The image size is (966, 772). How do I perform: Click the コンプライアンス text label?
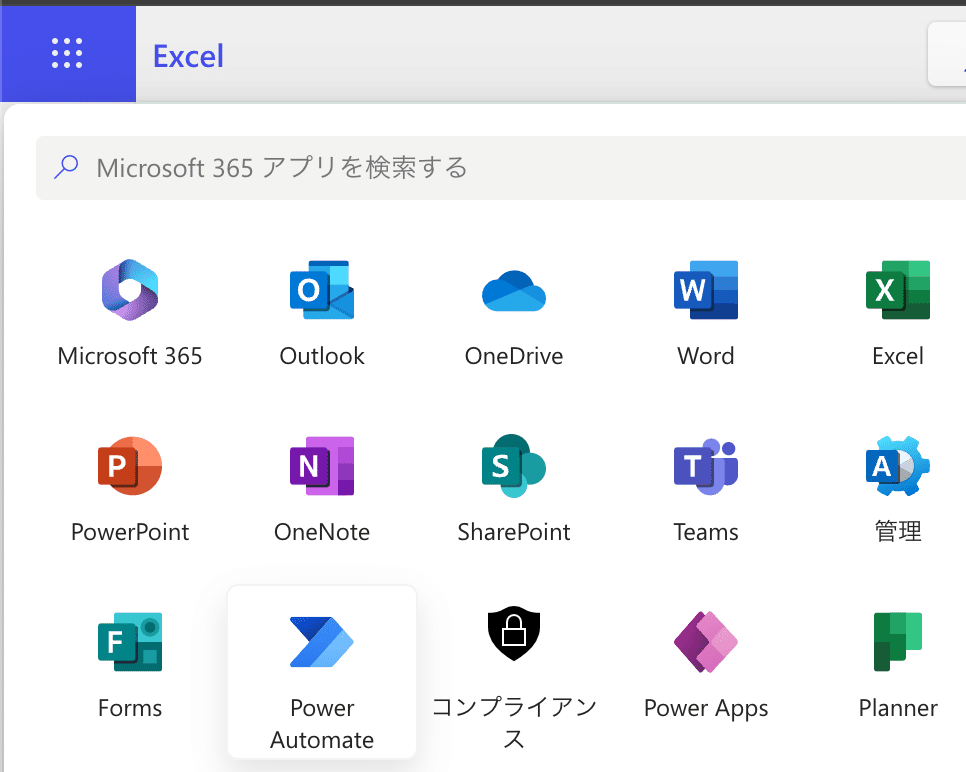coord(514,723)
